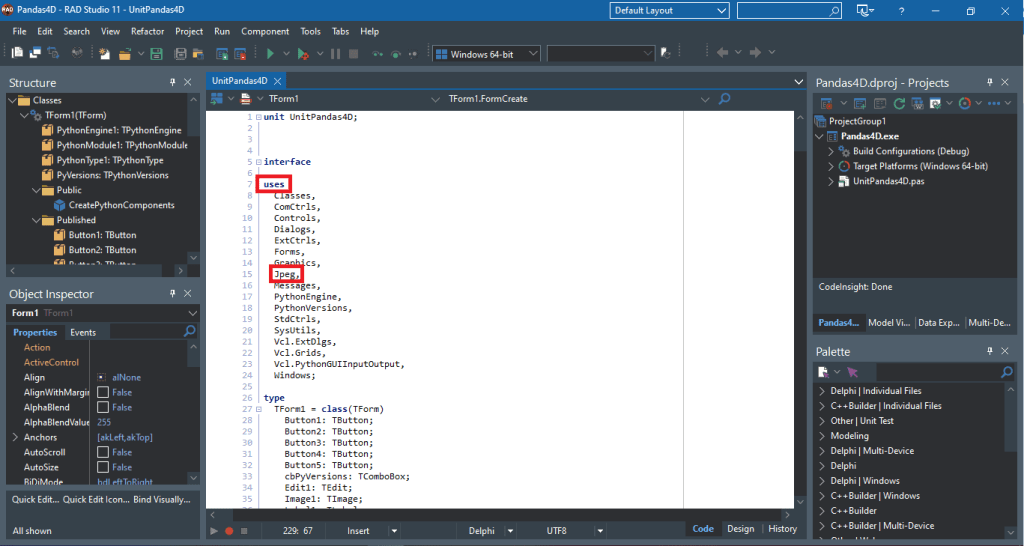Click the Palette search magnifier icon
The image size is (1024, 546).
click(1006, 372)
